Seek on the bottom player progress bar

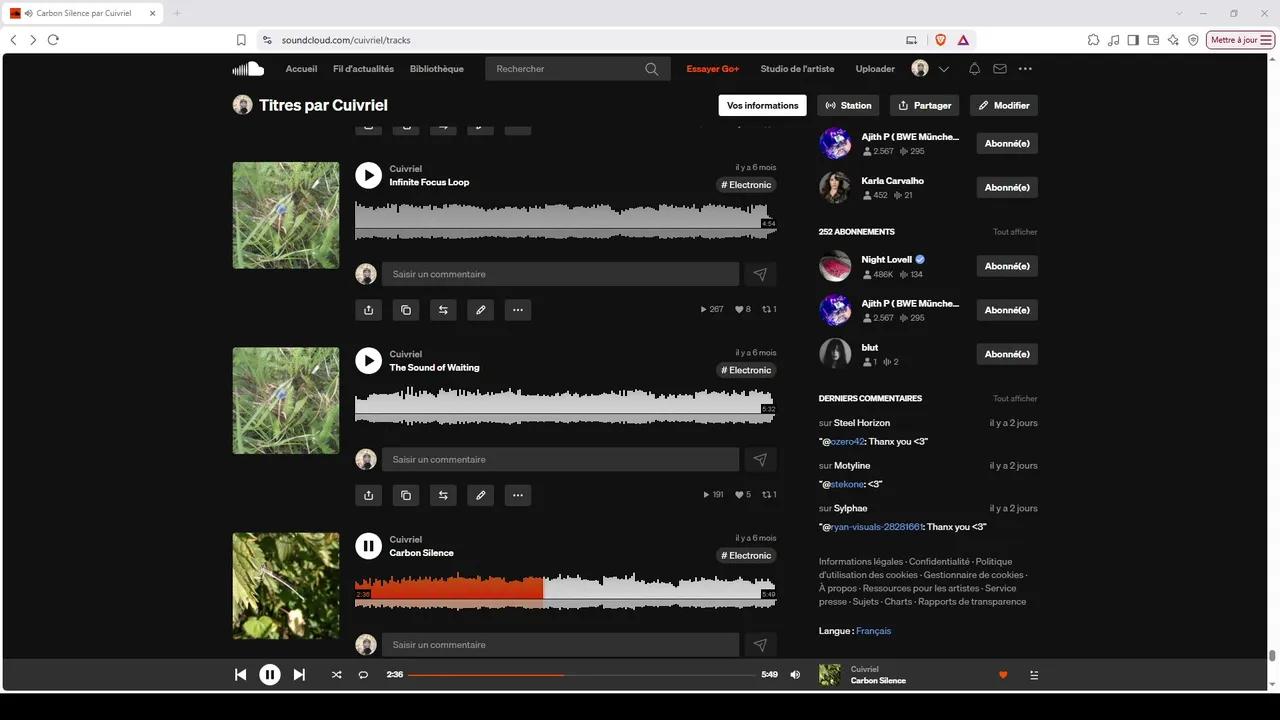(x=582, y=675)
